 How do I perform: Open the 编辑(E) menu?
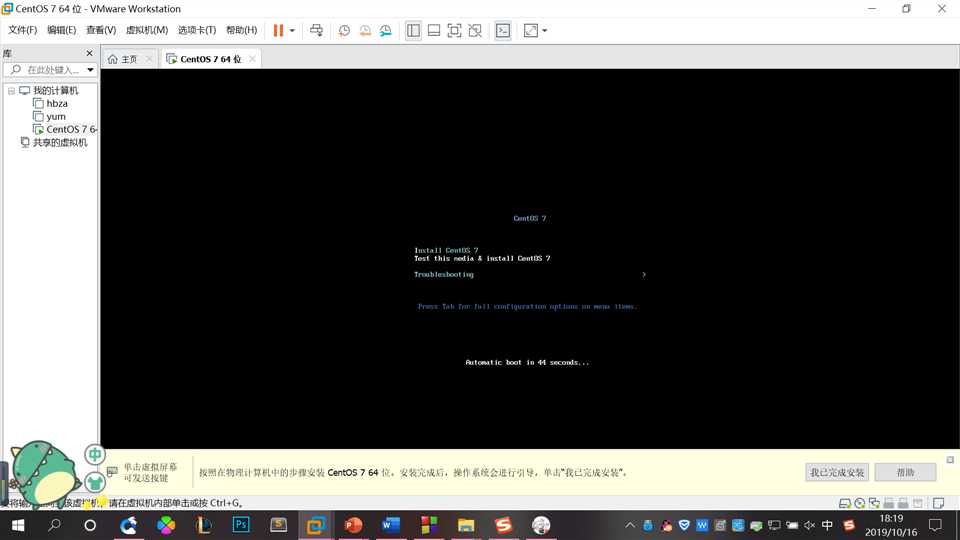tap(61, 30)
